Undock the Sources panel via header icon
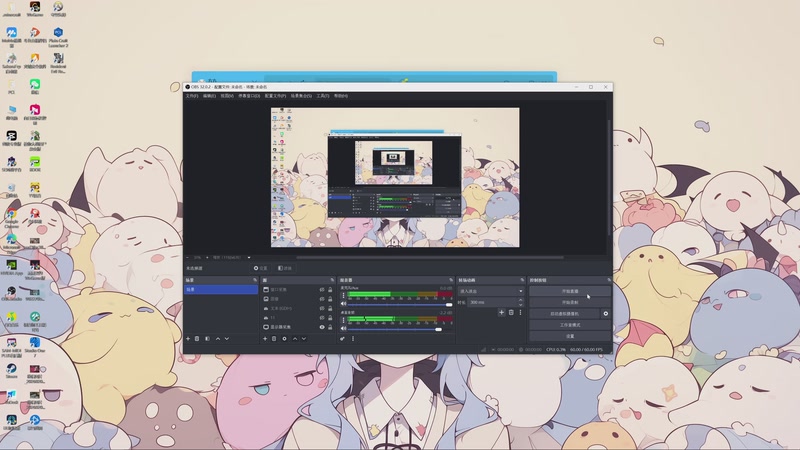 pyautogui.click(x=332, y=280)
